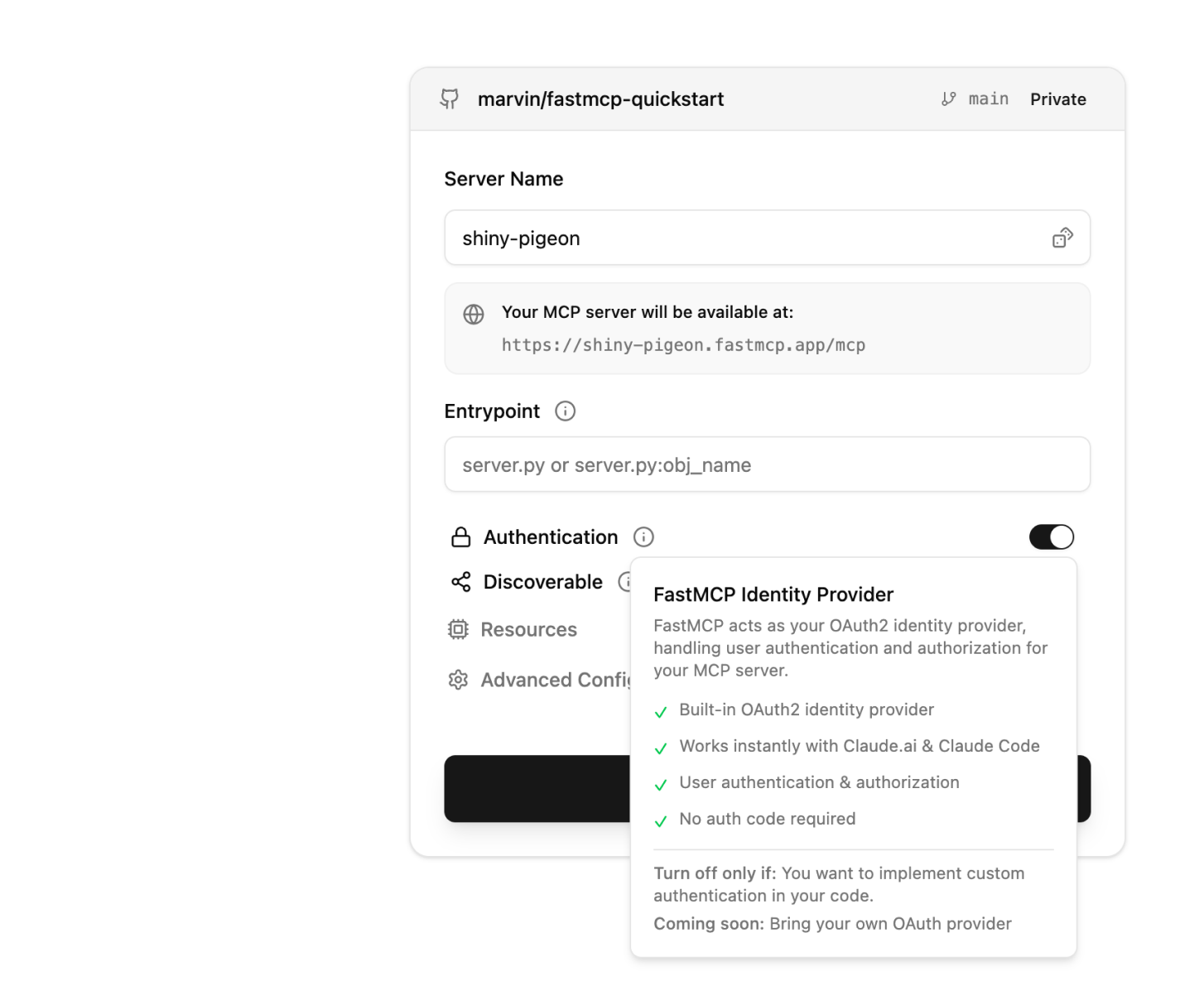Click the globe icon above the server URL

(x=473, y=315)
